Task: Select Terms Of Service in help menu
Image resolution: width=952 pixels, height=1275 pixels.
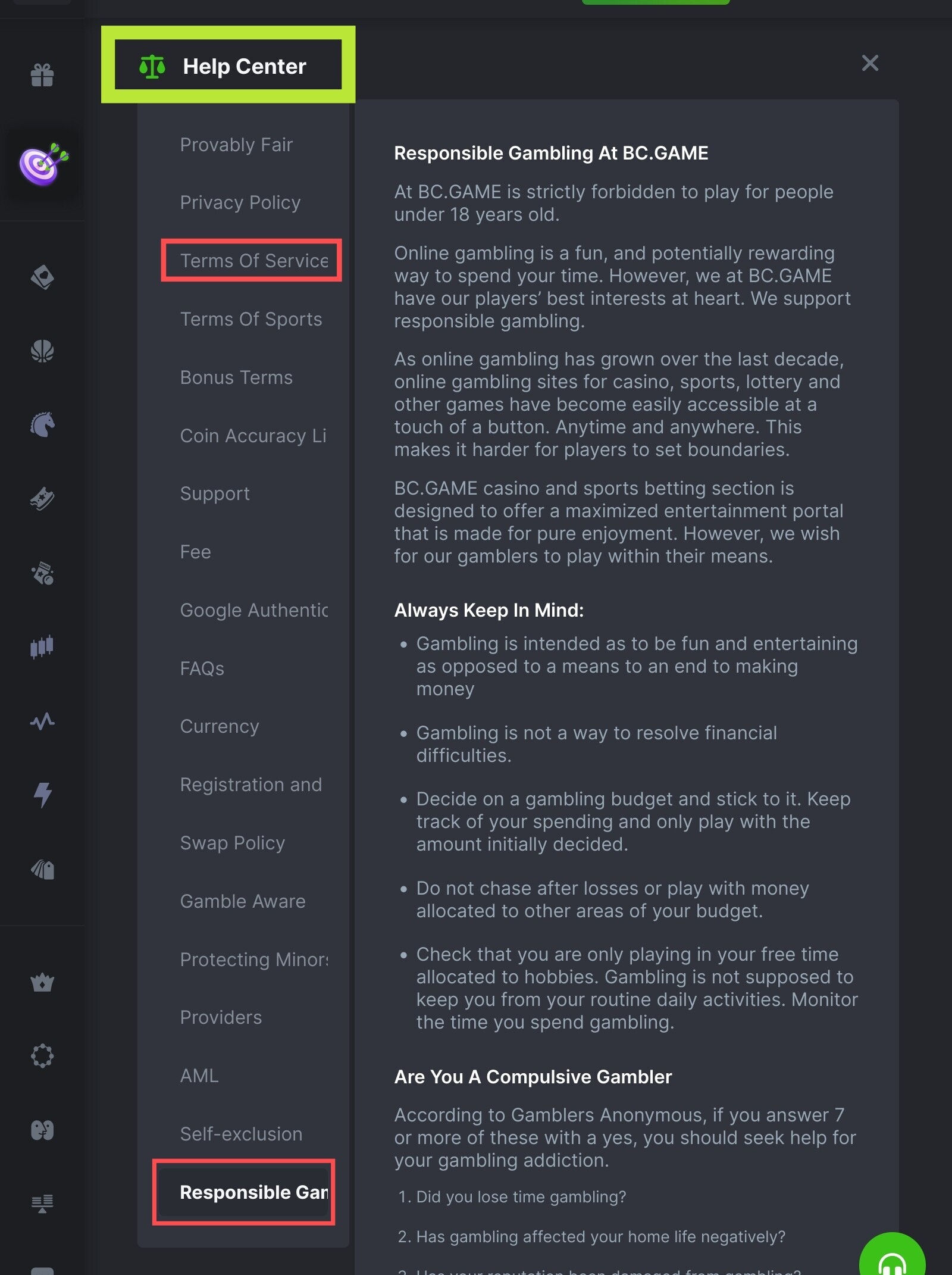Action: click(254, 261)
